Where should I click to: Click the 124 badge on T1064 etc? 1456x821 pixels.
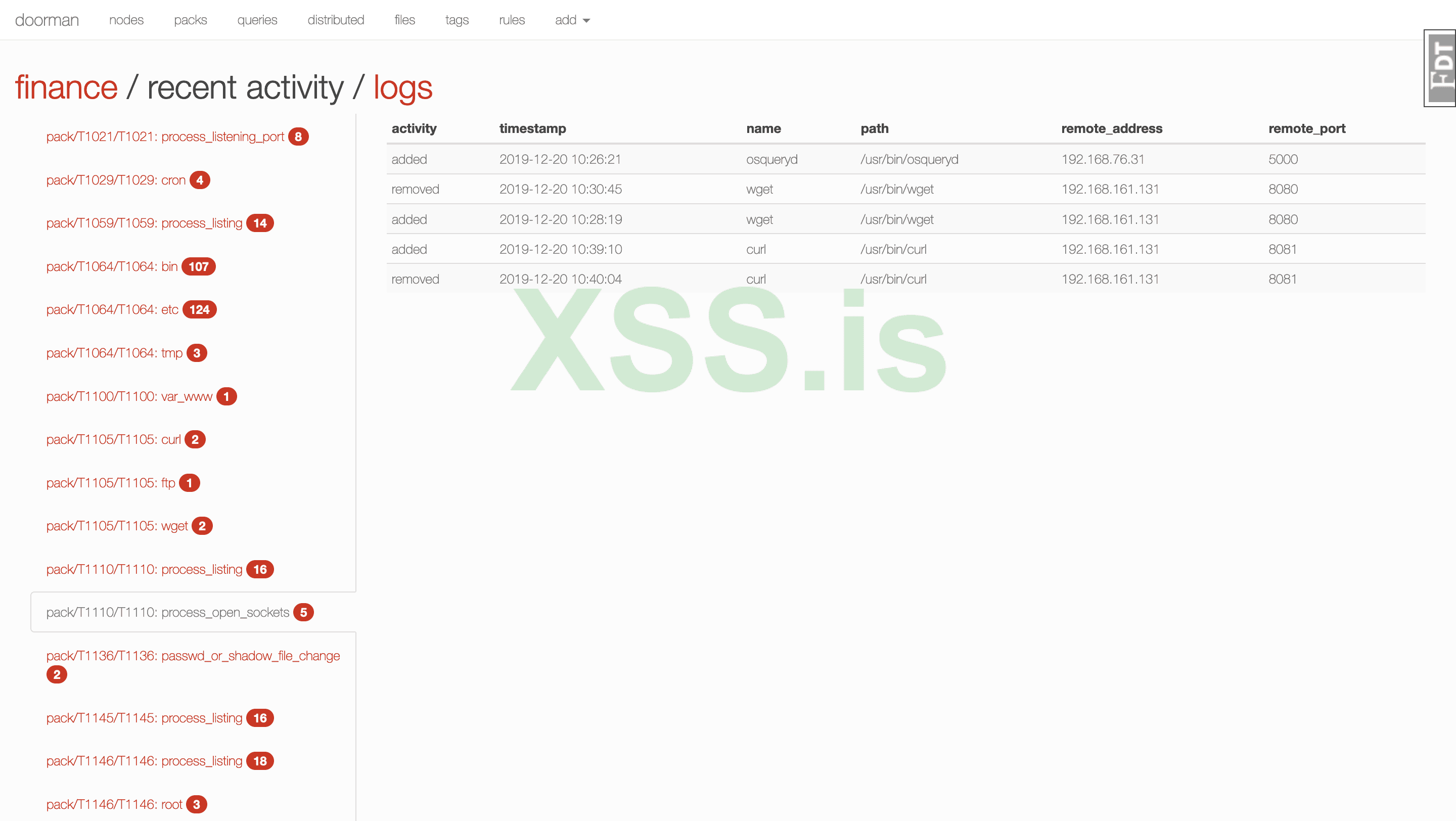tap(199, 309)
